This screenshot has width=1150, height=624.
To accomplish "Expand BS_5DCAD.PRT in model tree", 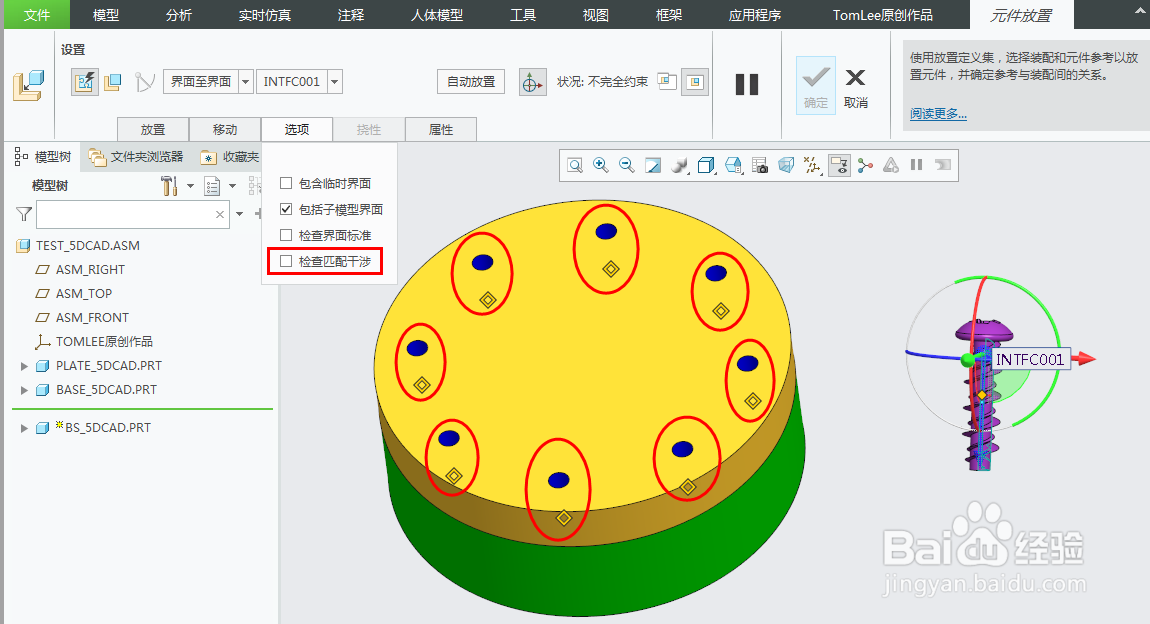I will (x=24, y=428).
